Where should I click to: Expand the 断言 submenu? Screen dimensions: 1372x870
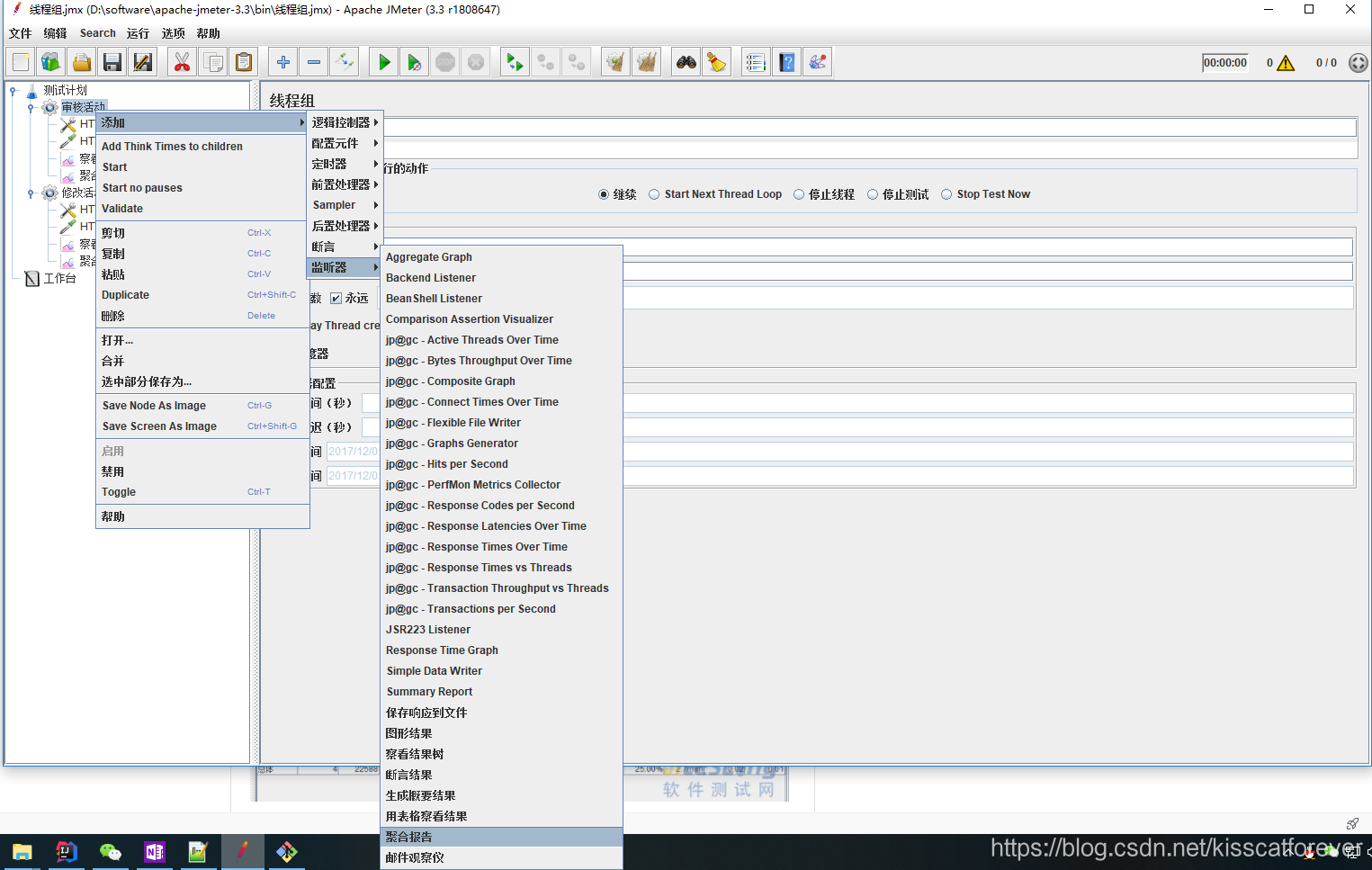345,247
